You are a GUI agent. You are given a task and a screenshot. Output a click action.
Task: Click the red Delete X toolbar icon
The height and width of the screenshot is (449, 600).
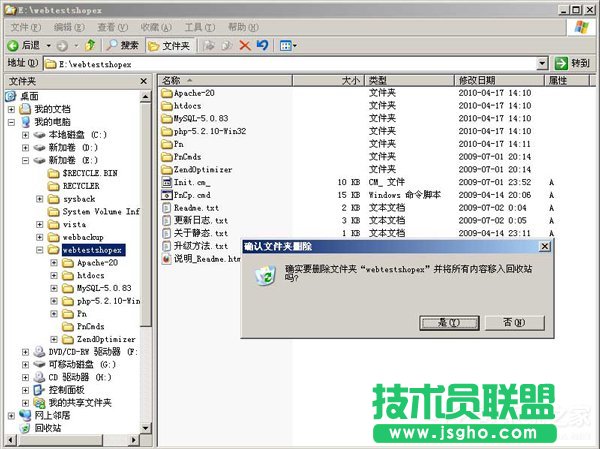[245, 46]
